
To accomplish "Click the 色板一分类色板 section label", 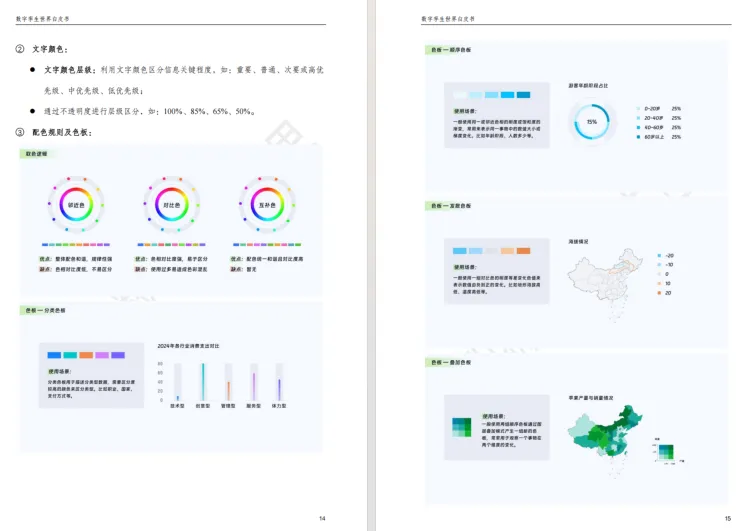I will coord(45,310).
